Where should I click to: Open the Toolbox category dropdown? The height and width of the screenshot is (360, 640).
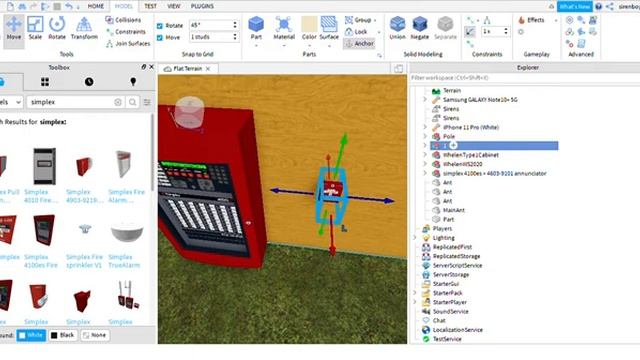click(11, 102)
